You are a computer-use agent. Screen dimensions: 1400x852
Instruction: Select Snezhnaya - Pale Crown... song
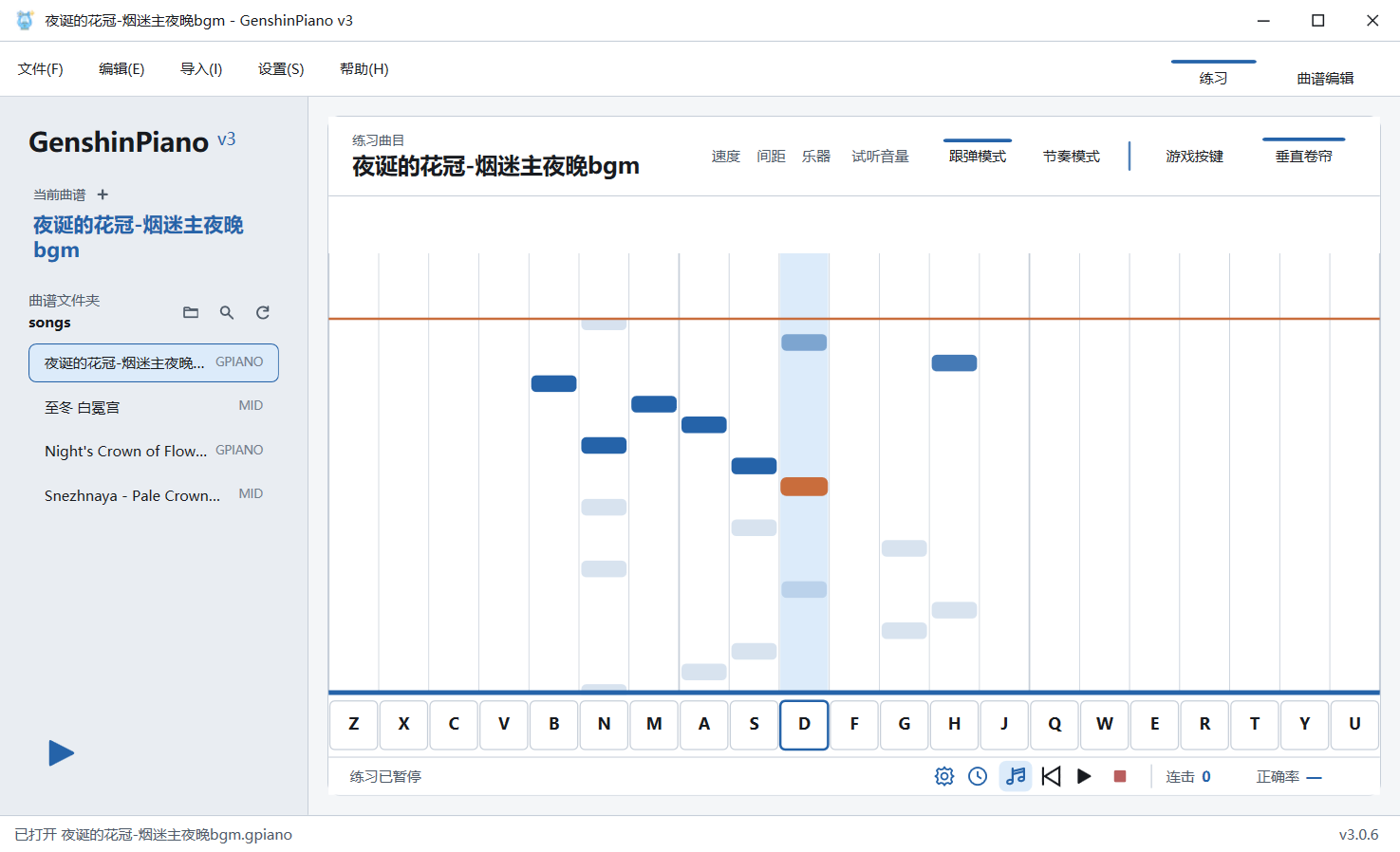coord(154,495)
